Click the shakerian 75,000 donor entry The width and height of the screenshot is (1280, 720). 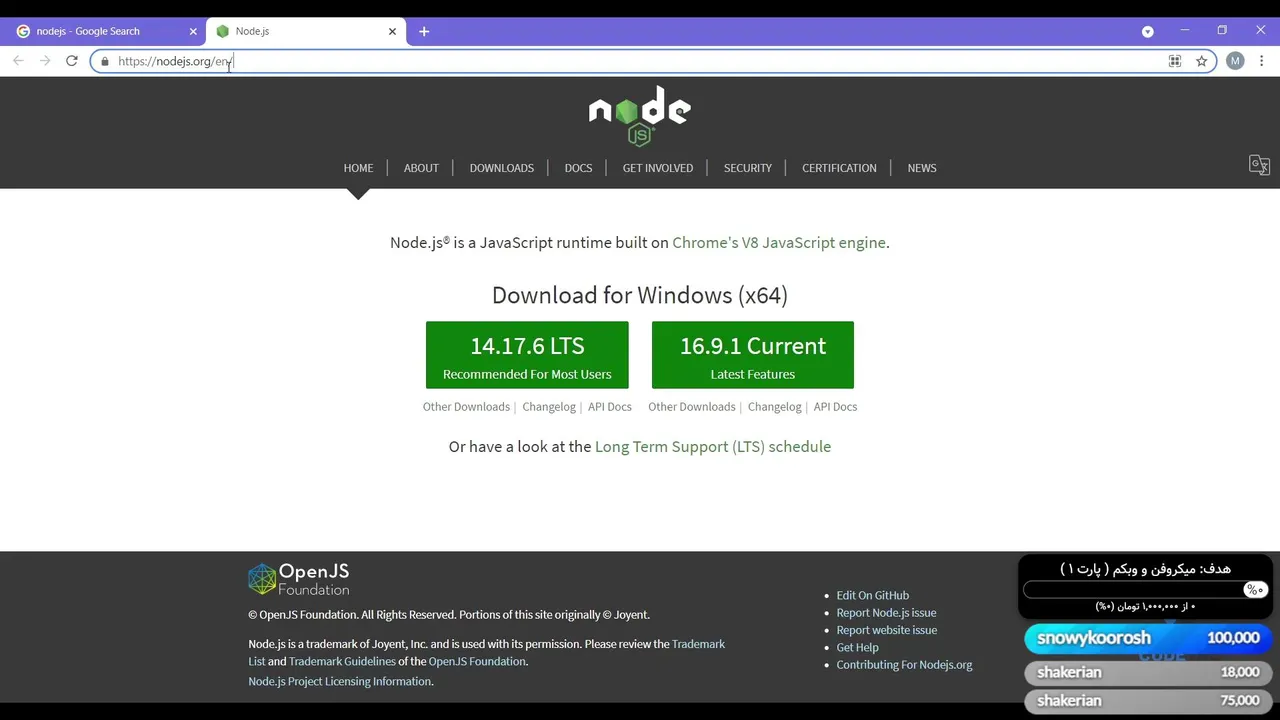(x=1148, y=701)
